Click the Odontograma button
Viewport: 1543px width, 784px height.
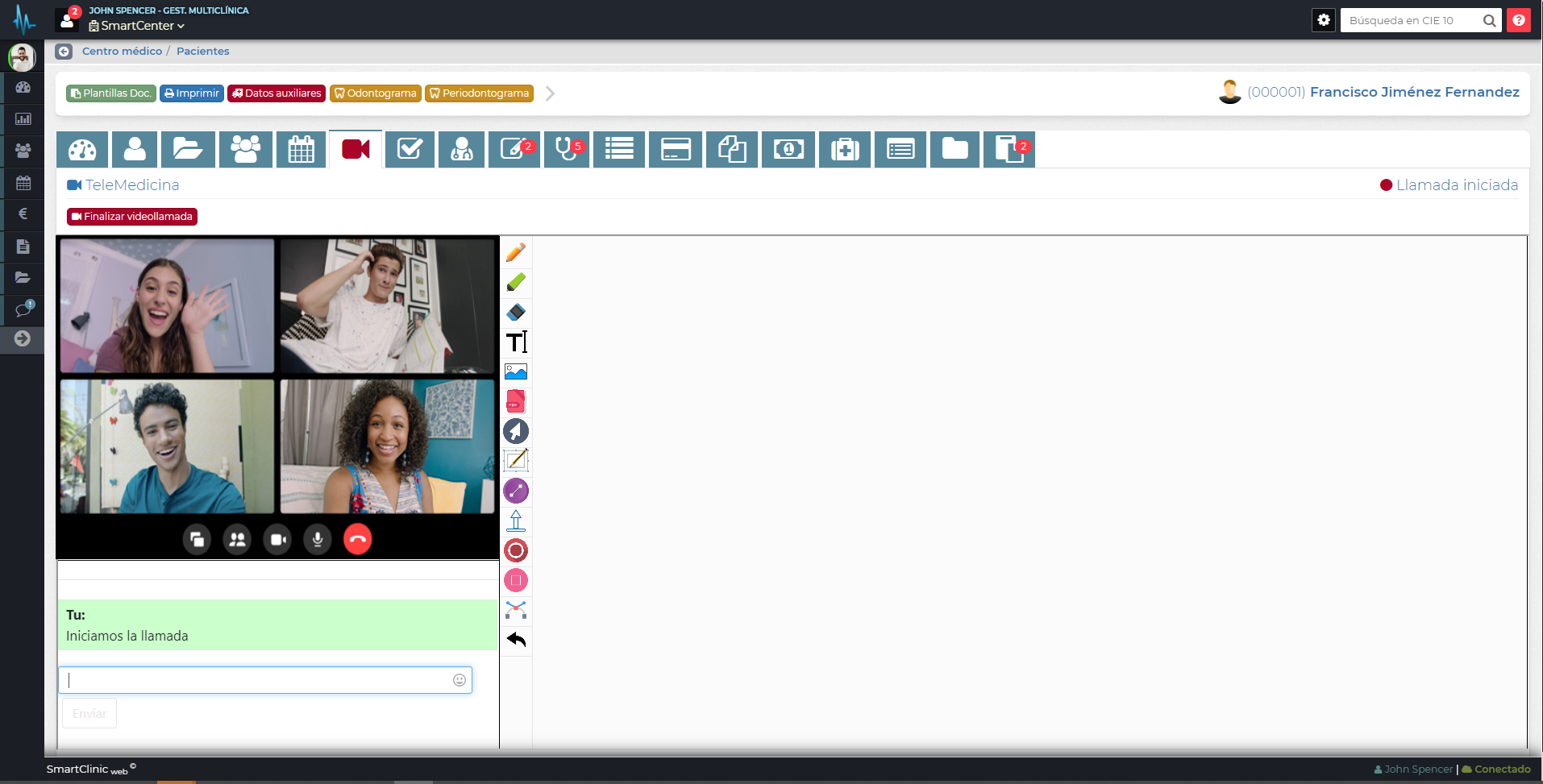(376, 93)
